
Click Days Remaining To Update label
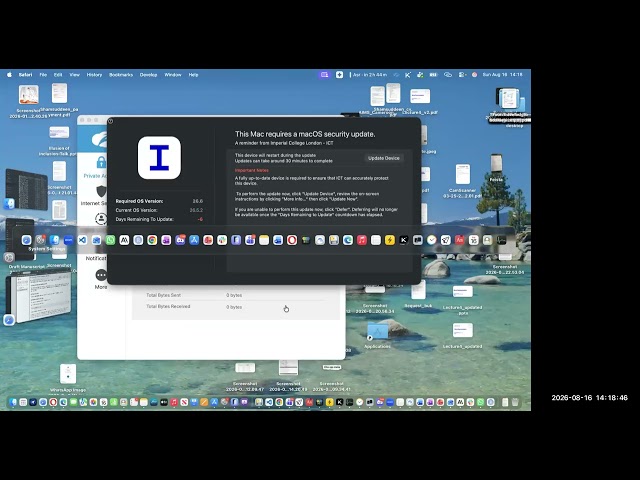pyautogui.click(x=144, y=219)
